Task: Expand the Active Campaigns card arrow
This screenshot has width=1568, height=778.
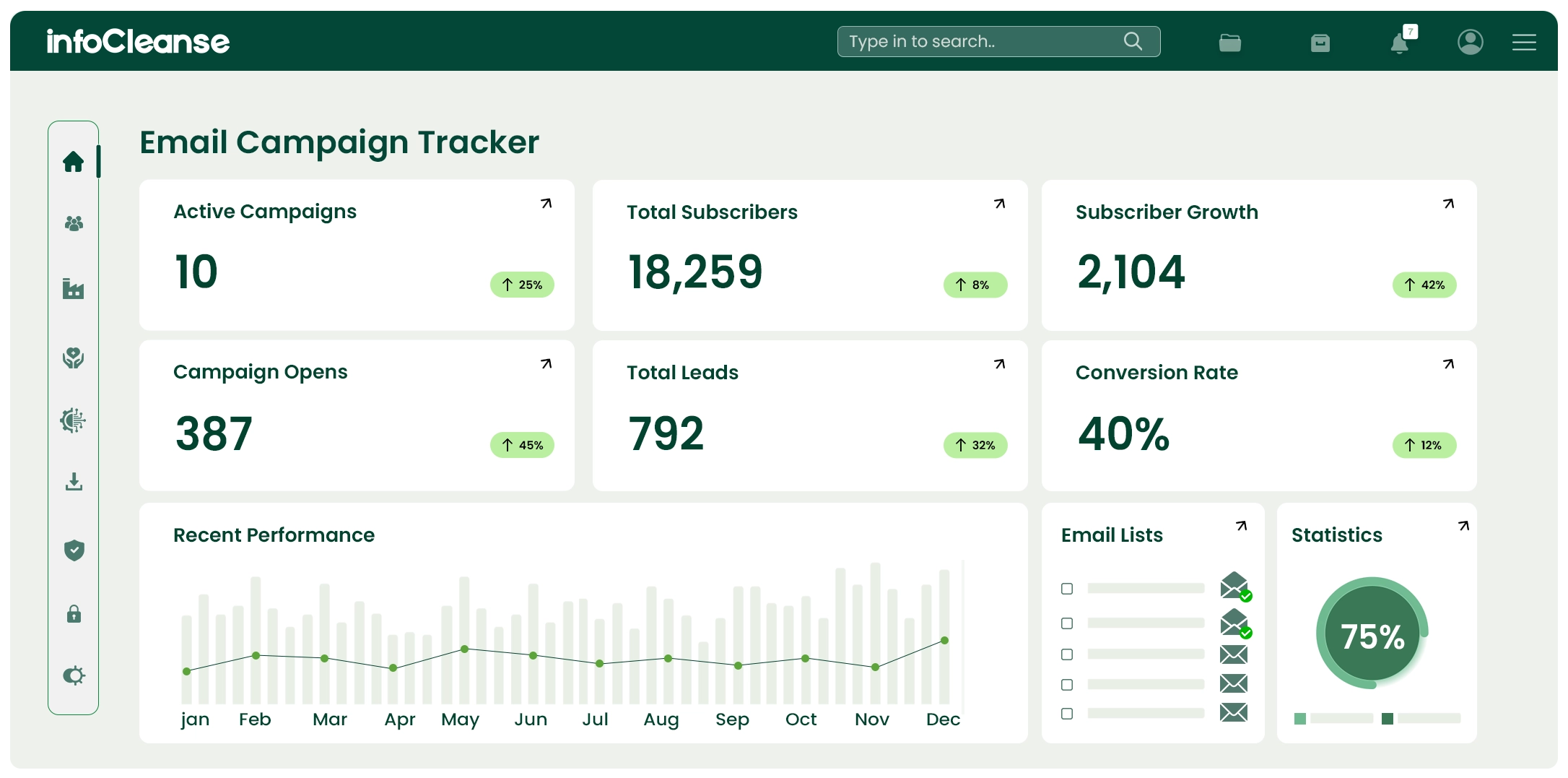Action: (x=546, y=204)
